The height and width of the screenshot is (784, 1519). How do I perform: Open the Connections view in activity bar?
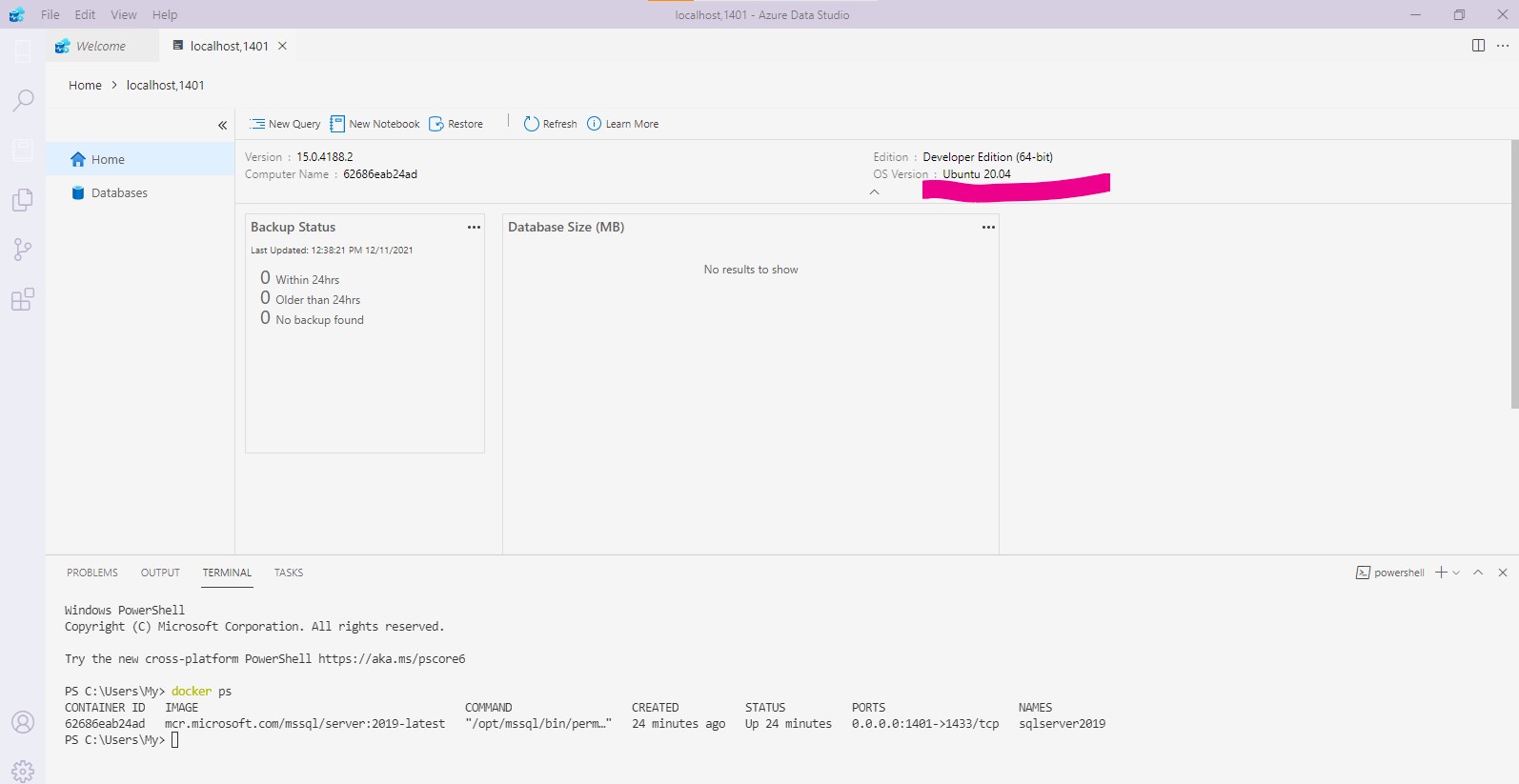[x=23, y=50]
